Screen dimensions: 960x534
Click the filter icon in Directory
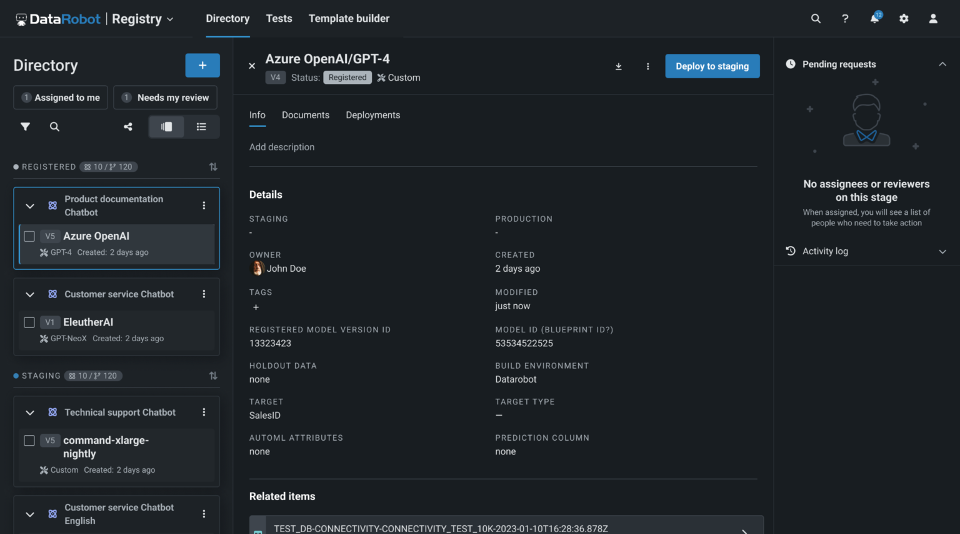tap(25, 127)
